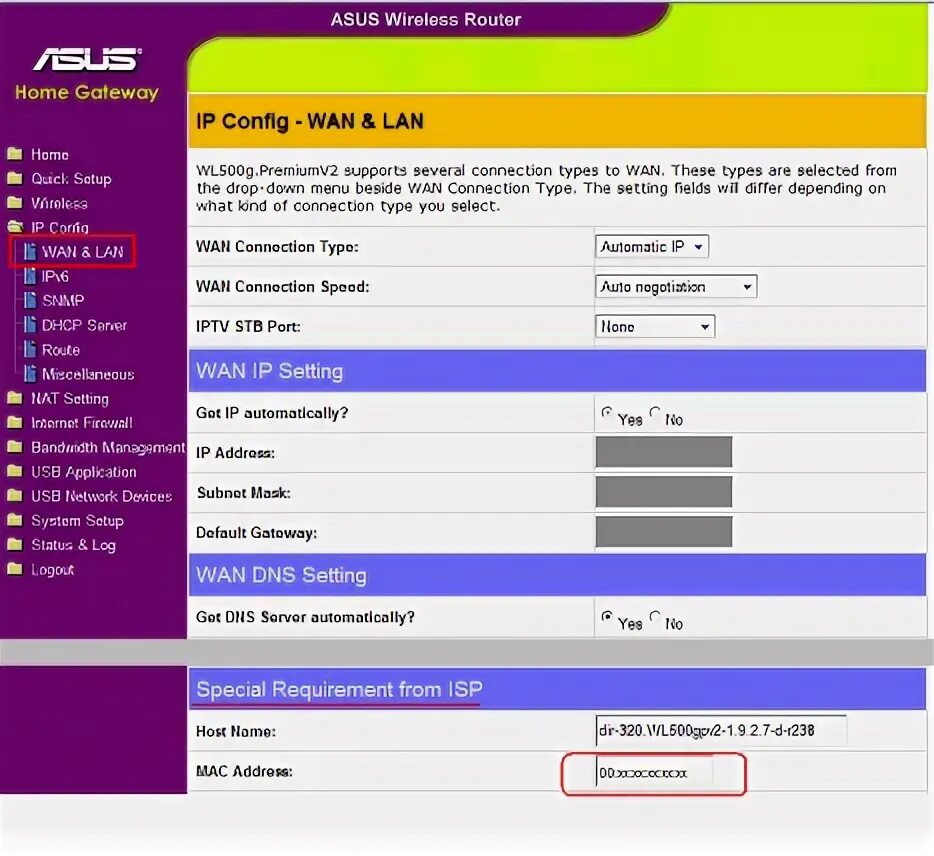Open the WAN Connection Speed dropdown
Viewport: 934px width, 856px height.
(676, 287)
